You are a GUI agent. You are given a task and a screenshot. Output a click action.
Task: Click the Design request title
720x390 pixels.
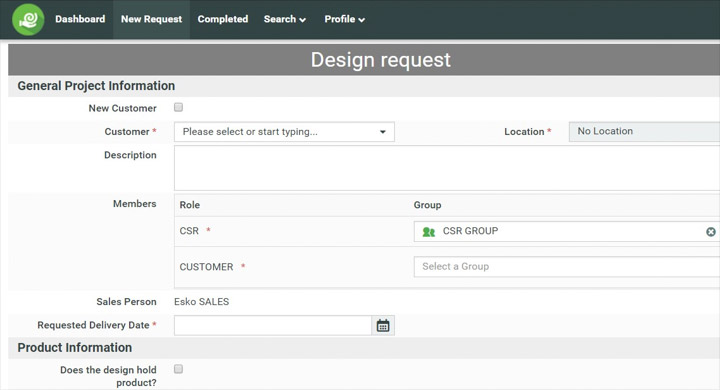[x=381, y=60]
